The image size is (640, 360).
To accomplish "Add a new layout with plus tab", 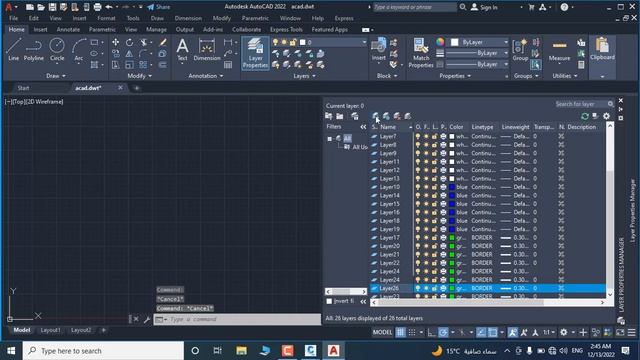I will click(103, 330).
